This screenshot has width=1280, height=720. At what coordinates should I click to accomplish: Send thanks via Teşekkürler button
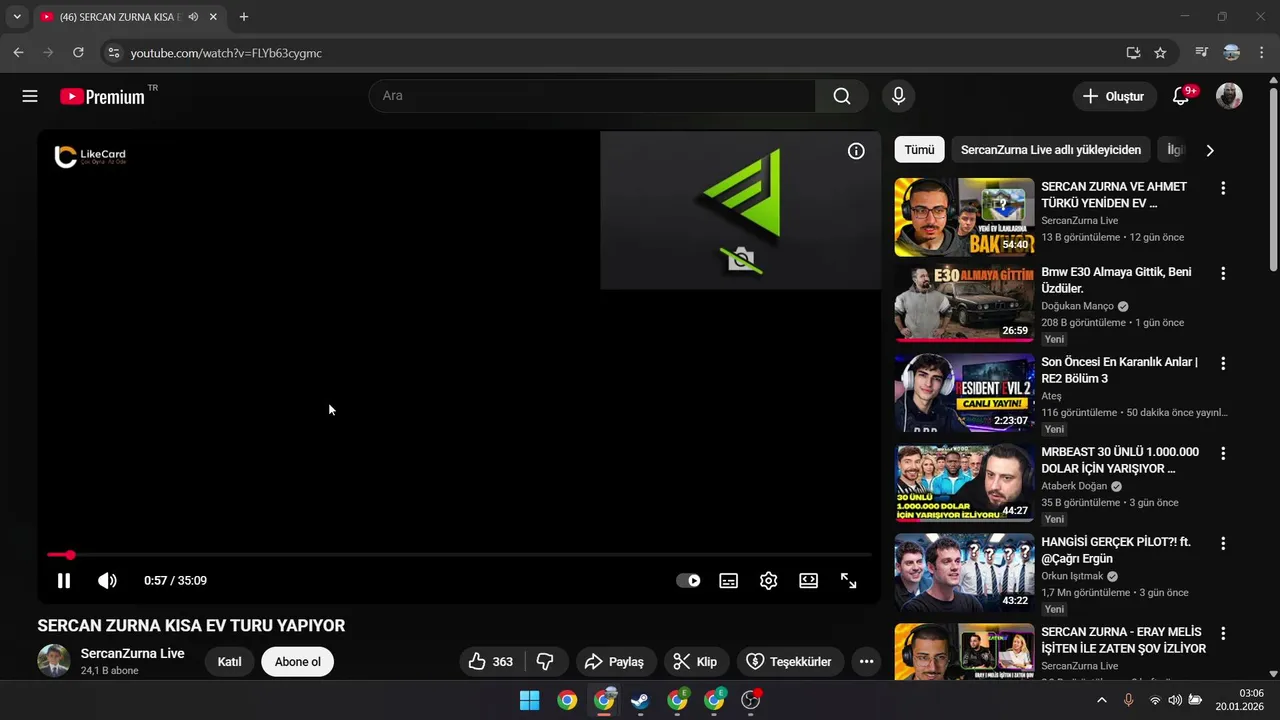790,661
